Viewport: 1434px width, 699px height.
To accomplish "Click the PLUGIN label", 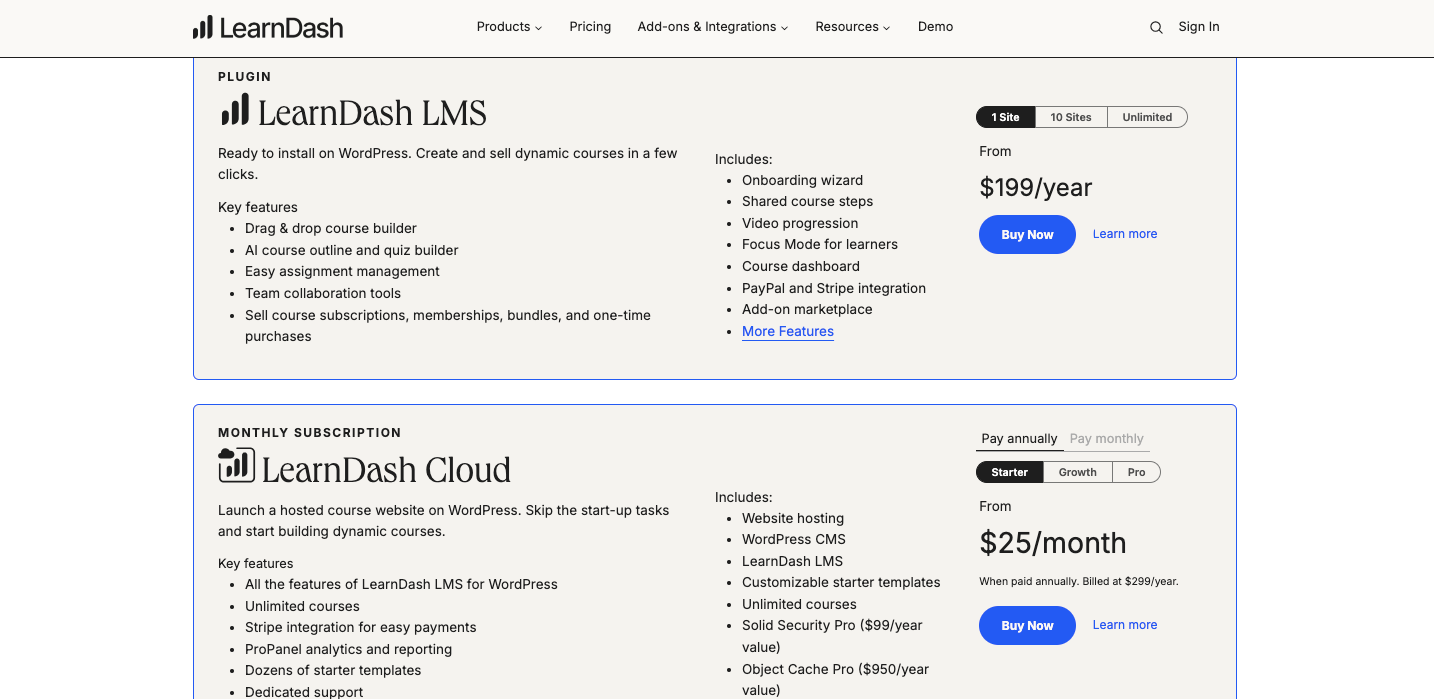I will click(x=245, y=77).
